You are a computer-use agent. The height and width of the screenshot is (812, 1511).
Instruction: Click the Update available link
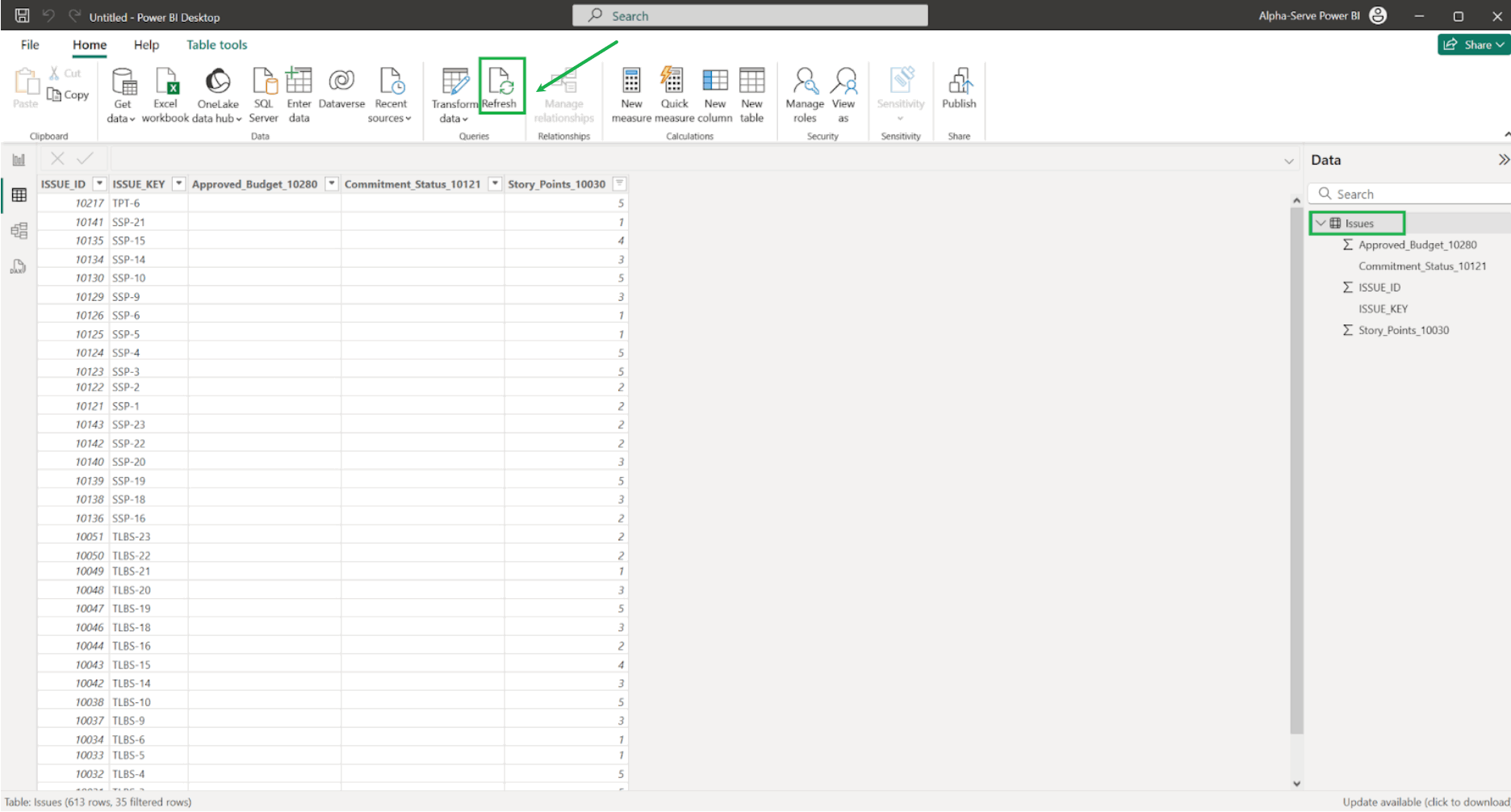click(x=1425, y=802)
